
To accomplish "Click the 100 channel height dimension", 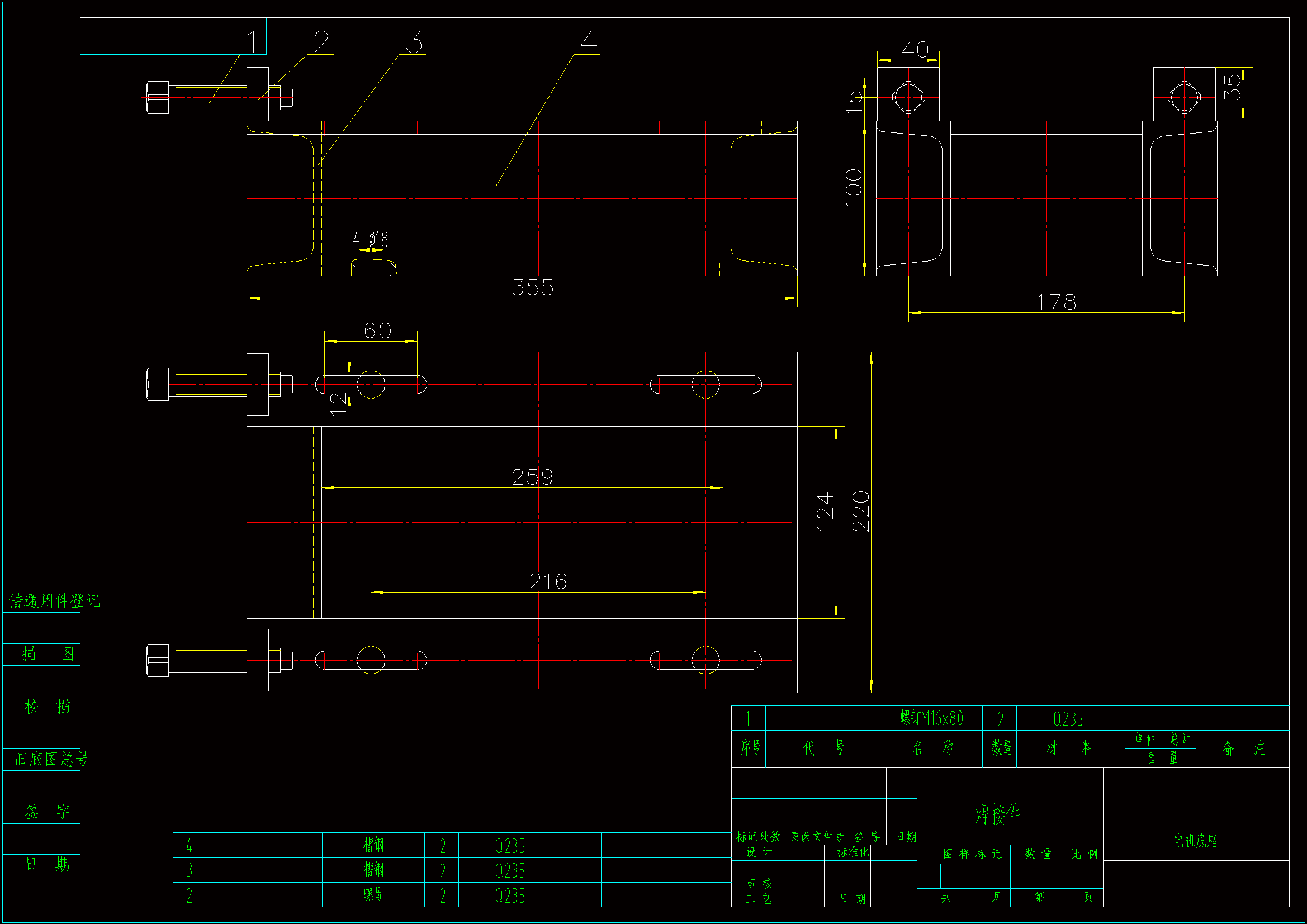I will 854,188.
